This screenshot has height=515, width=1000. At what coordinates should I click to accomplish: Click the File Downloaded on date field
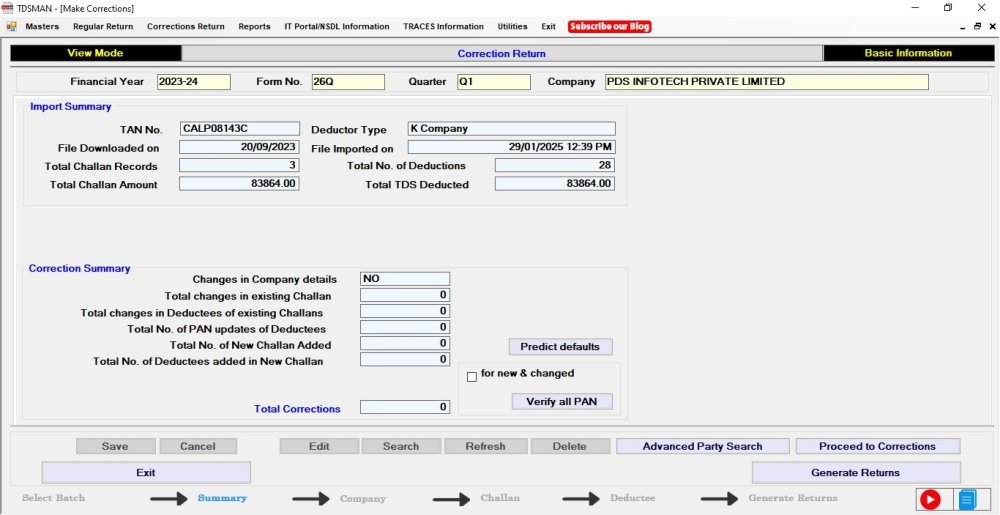click(239, 147)
